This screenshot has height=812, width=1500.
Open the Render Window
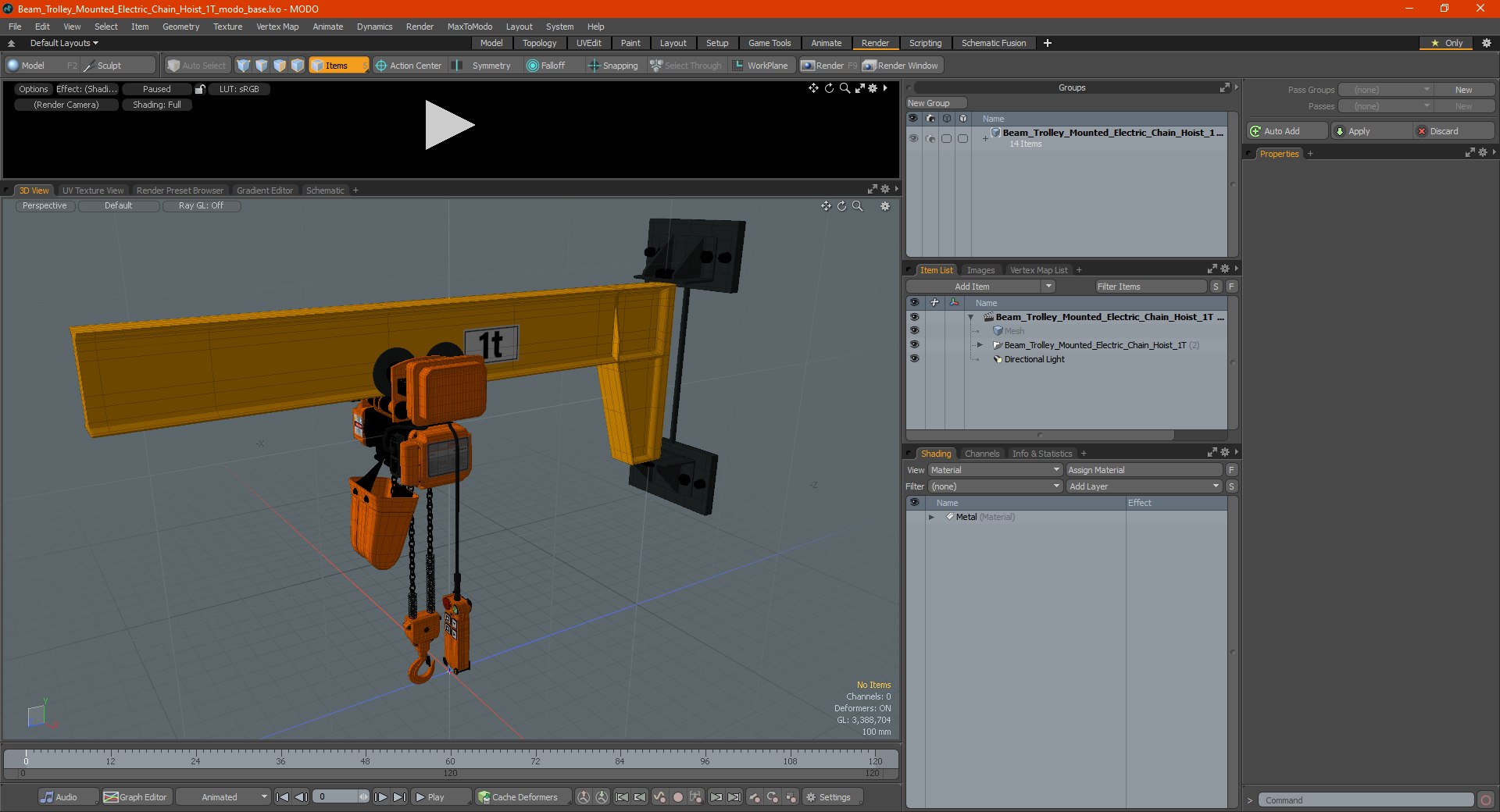coord(901,66)
